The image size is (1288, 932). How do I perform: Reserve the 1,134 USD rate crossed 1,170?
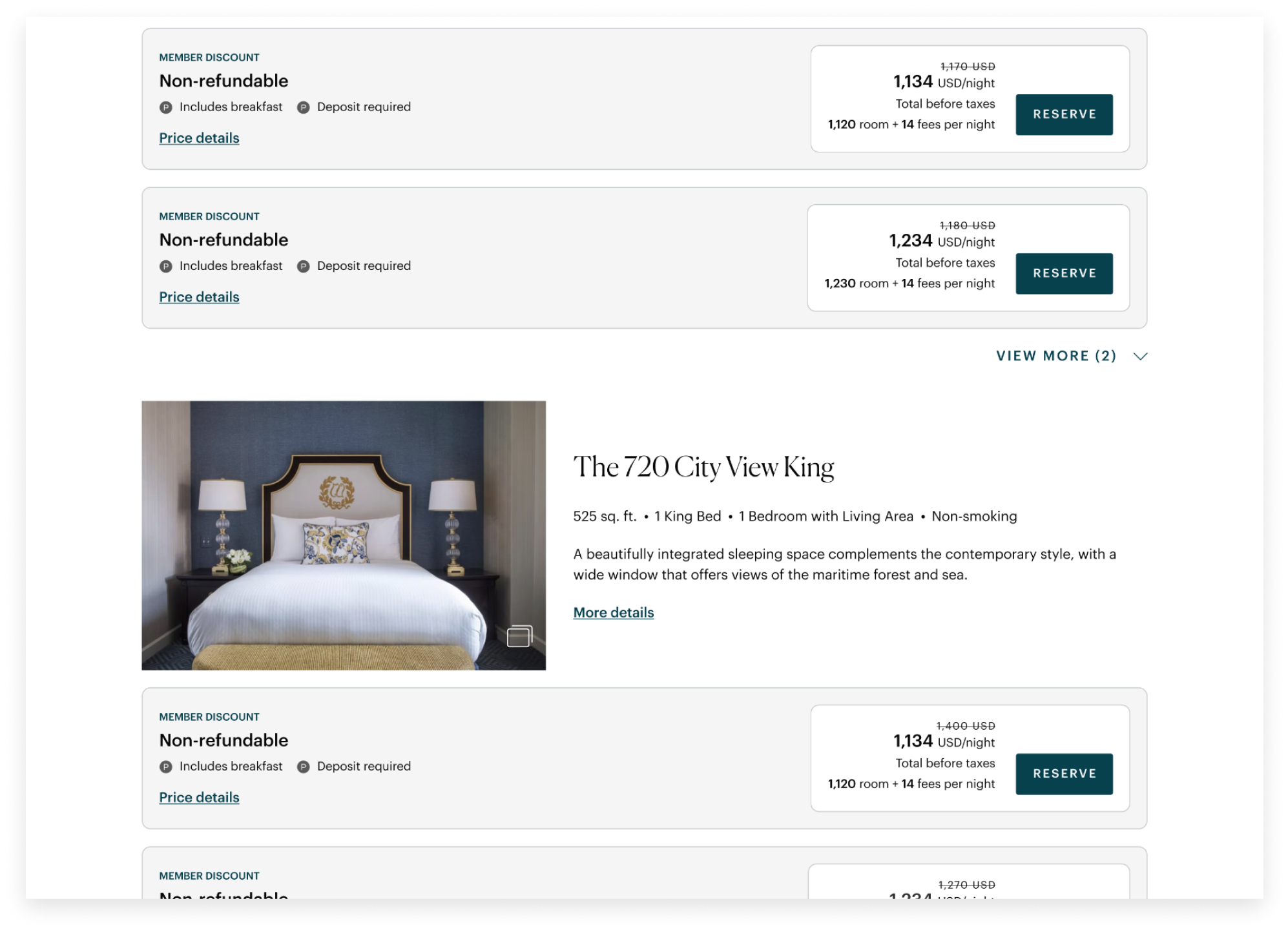pos(1064,114)
